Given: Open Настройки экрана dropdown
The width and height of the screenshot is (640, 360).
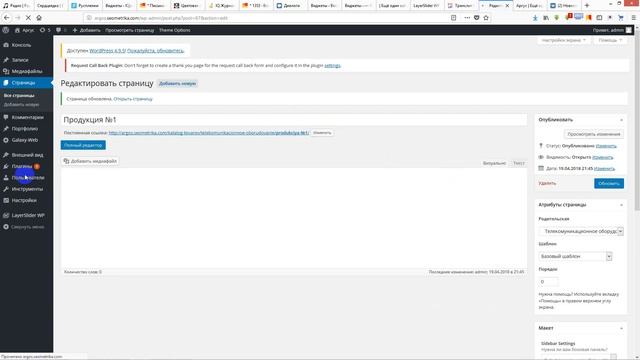Looking at the screenshot, I should pos(564,40).
